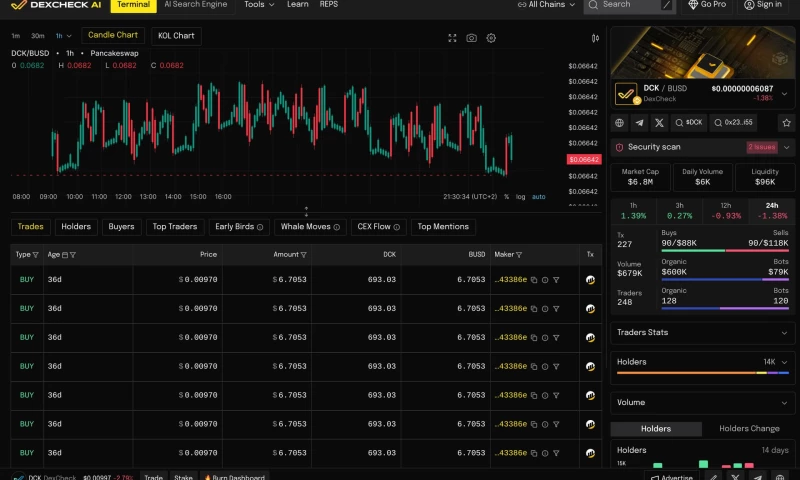Toggle auto scale on the chart
This screenshot has height=480, width=800.
coord(539,197)
